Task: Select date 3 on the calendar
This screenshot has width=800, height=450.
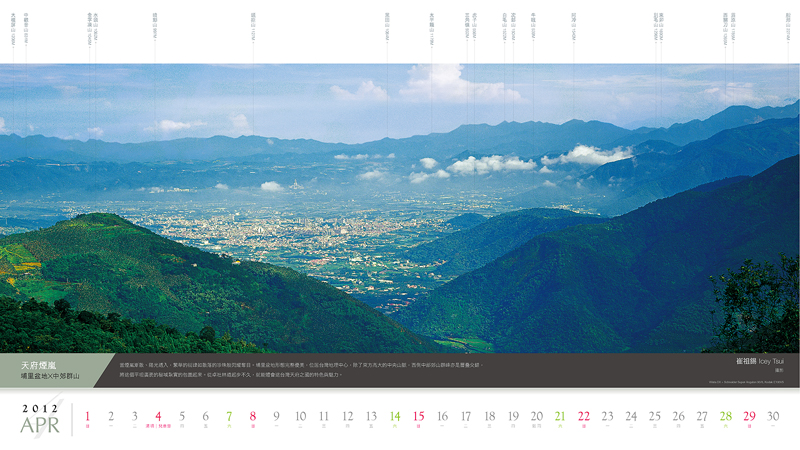Action: 134,416
